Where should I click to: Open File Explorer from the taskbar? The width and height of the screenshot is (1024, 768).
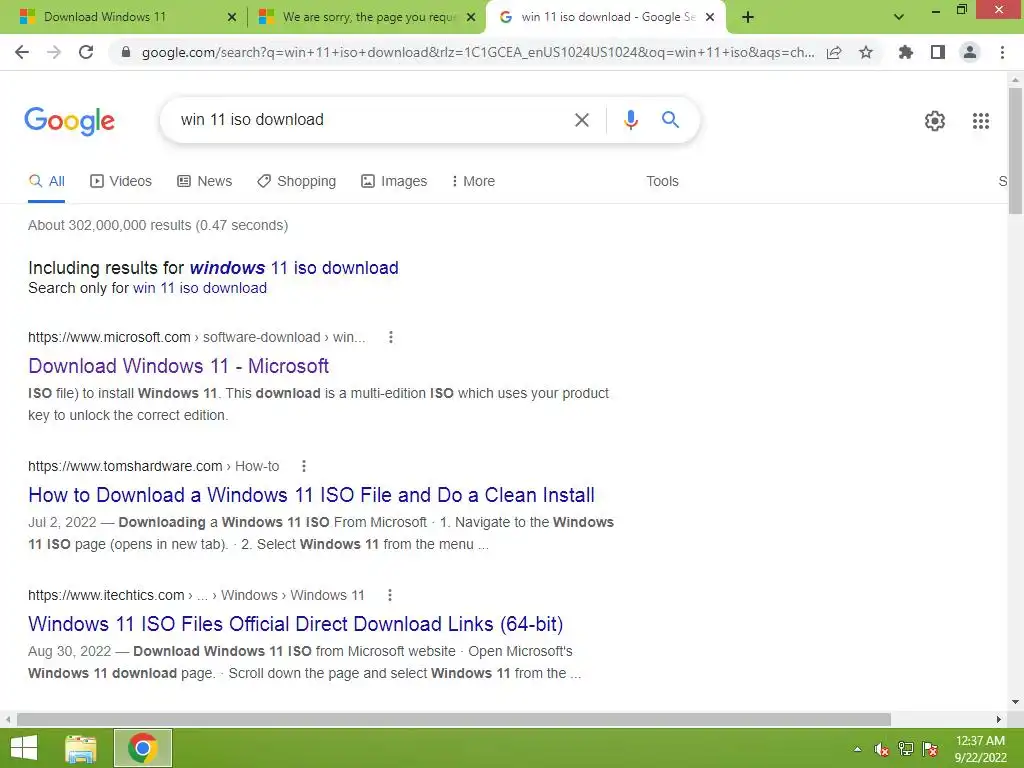81,748
